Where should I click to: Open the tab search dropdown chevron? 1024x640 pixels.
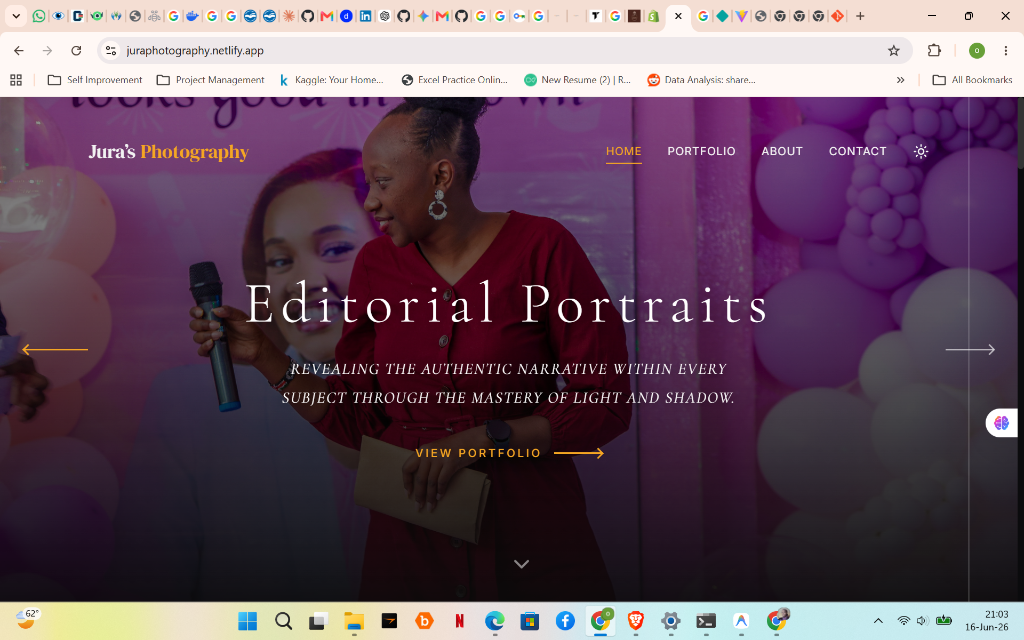tap(16, 16)
